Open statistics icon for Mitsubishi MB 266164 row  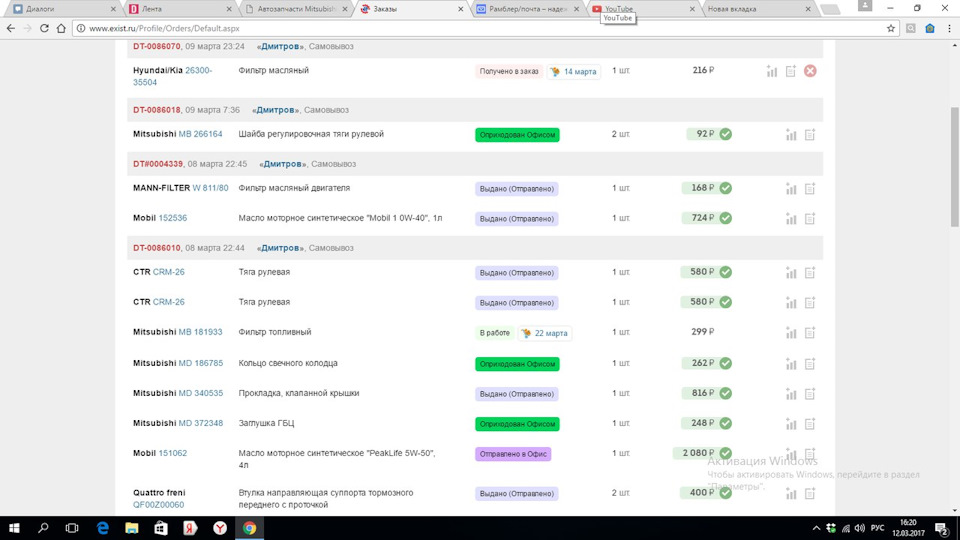coord(791,135)
